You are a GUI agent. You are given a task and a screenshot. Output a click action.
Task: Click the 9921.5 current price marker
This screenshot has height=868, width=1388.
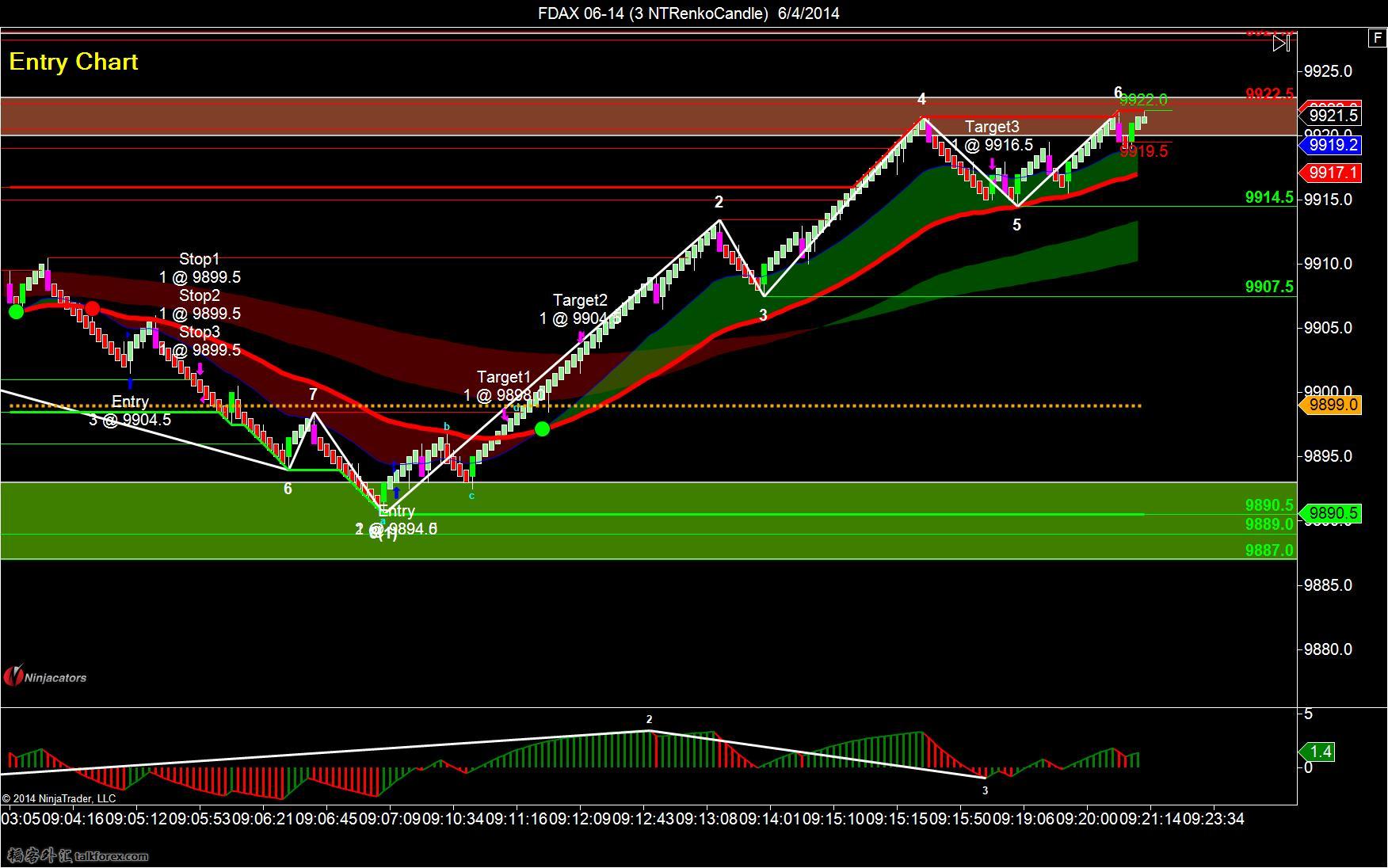pos(1330,116)
